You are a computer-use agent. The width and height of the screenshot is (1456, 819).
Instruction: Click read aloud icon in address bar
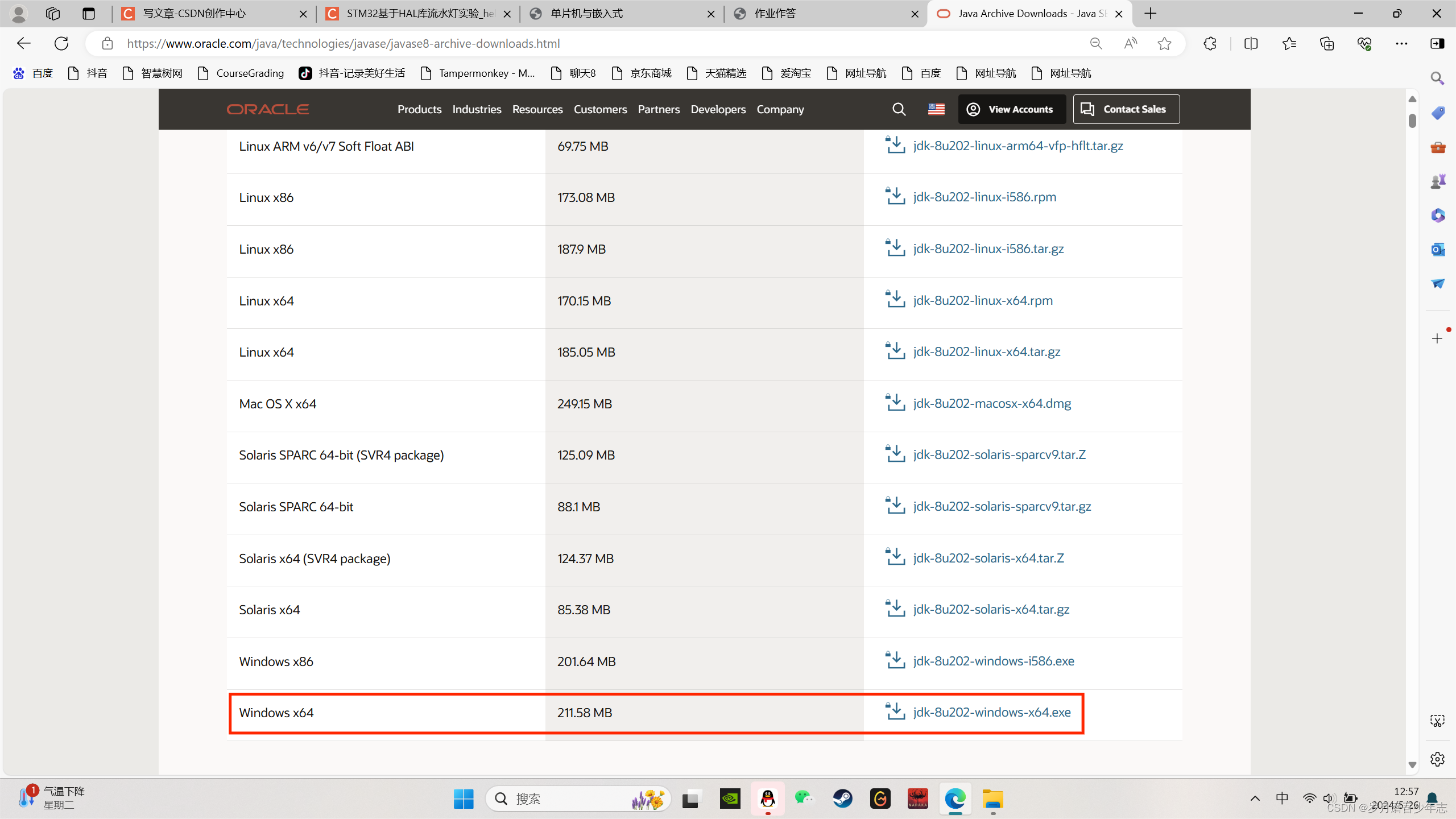pyautogui.click(x=1130, y=43)
